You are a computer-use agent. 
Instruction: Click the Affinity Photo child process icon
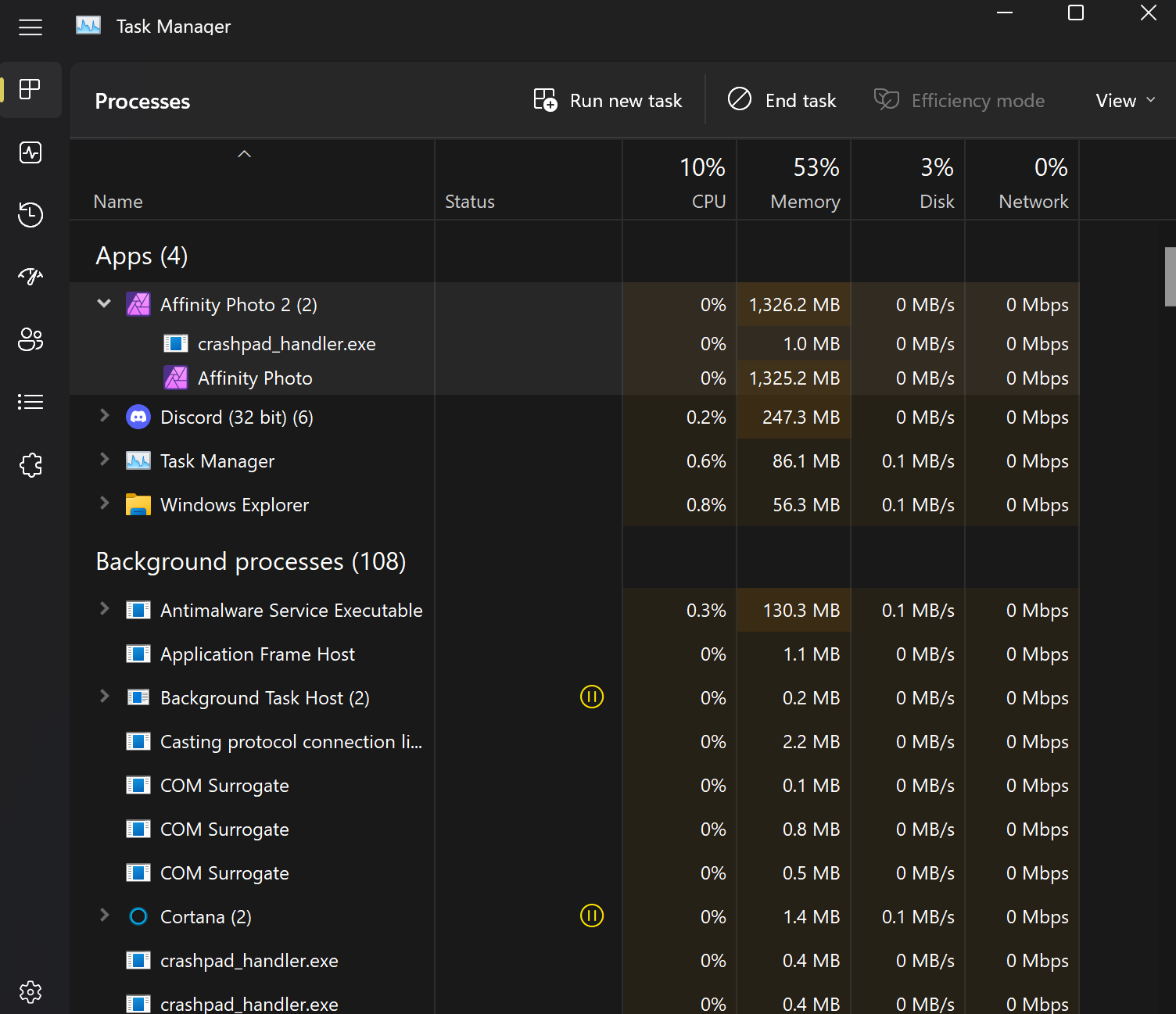176,378
